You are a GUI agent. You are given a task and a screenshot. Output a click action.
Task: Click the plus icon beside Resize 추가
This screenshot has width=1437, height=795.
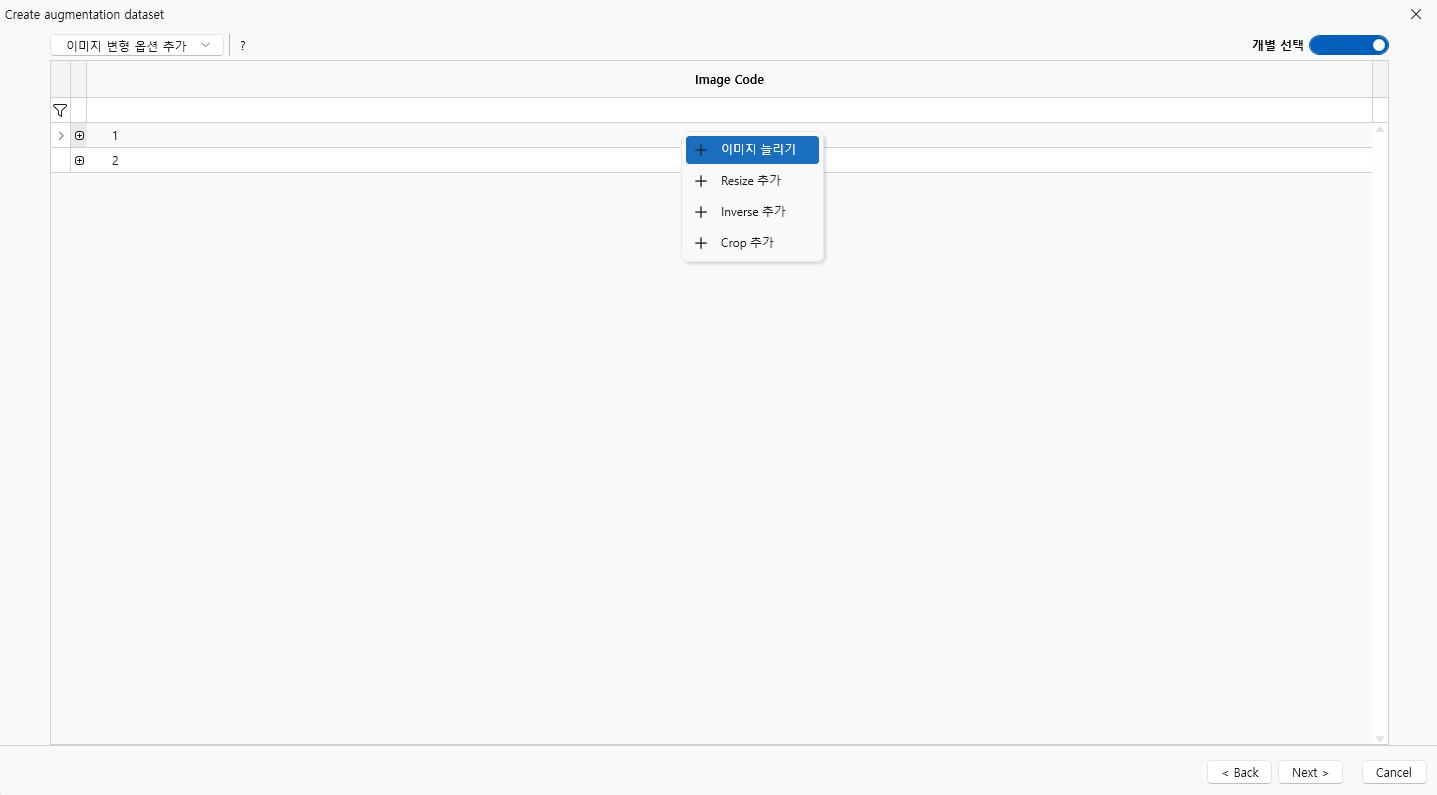701,181
